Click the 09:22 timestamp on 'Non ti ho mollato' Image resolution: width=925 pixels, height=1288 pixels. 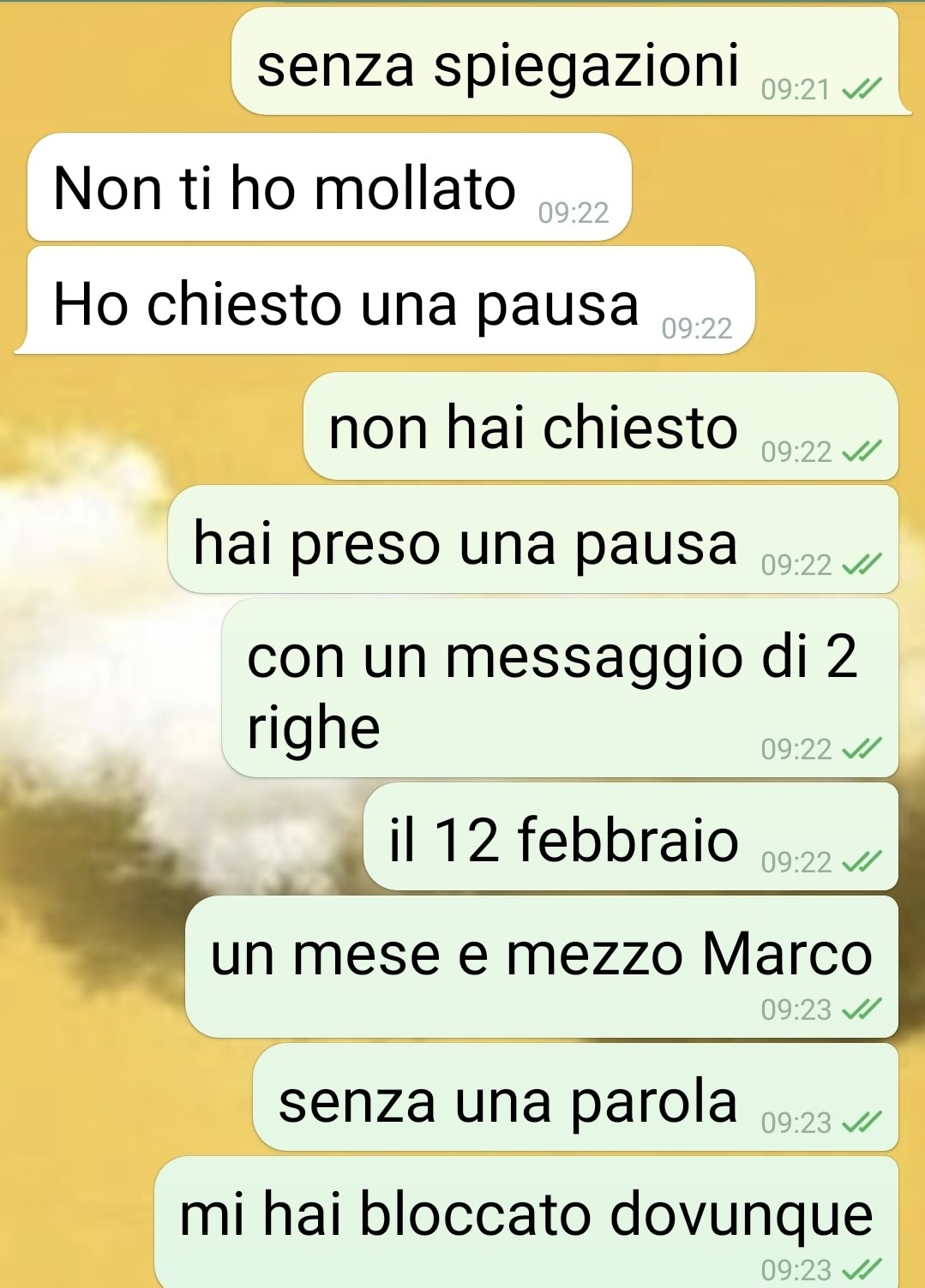point(574,213)
